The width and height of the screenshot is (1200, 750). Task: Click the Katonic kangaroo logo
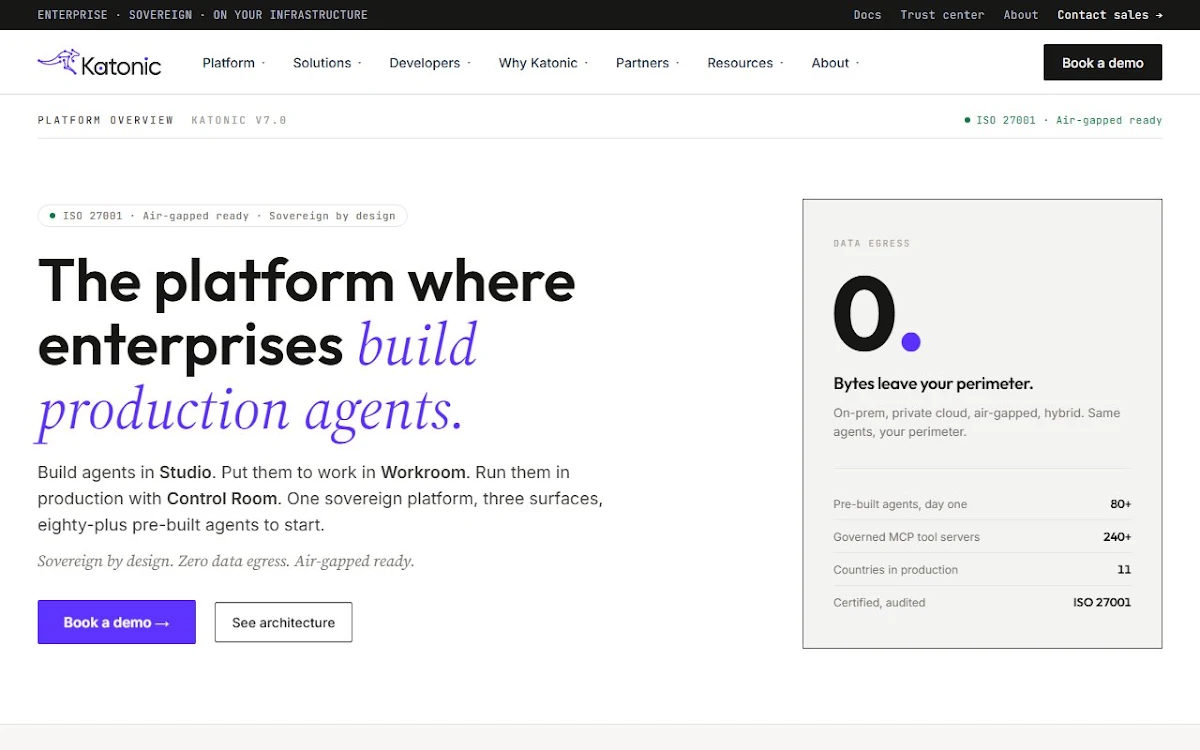(99, 63)
